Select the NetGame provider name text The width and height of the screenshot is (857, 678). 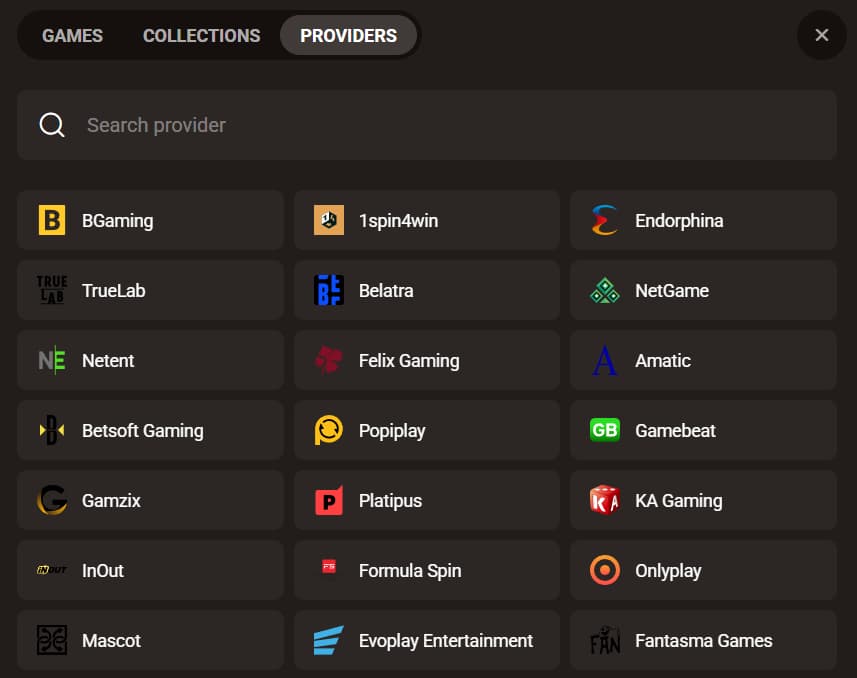pos(672,290)
